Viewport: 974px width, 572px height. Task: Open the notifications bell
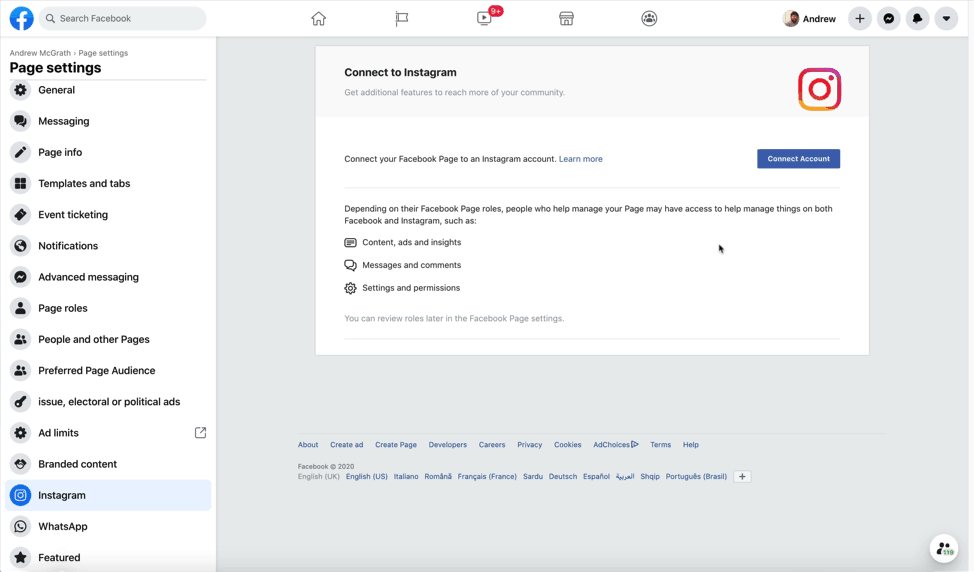click(917, 18)
